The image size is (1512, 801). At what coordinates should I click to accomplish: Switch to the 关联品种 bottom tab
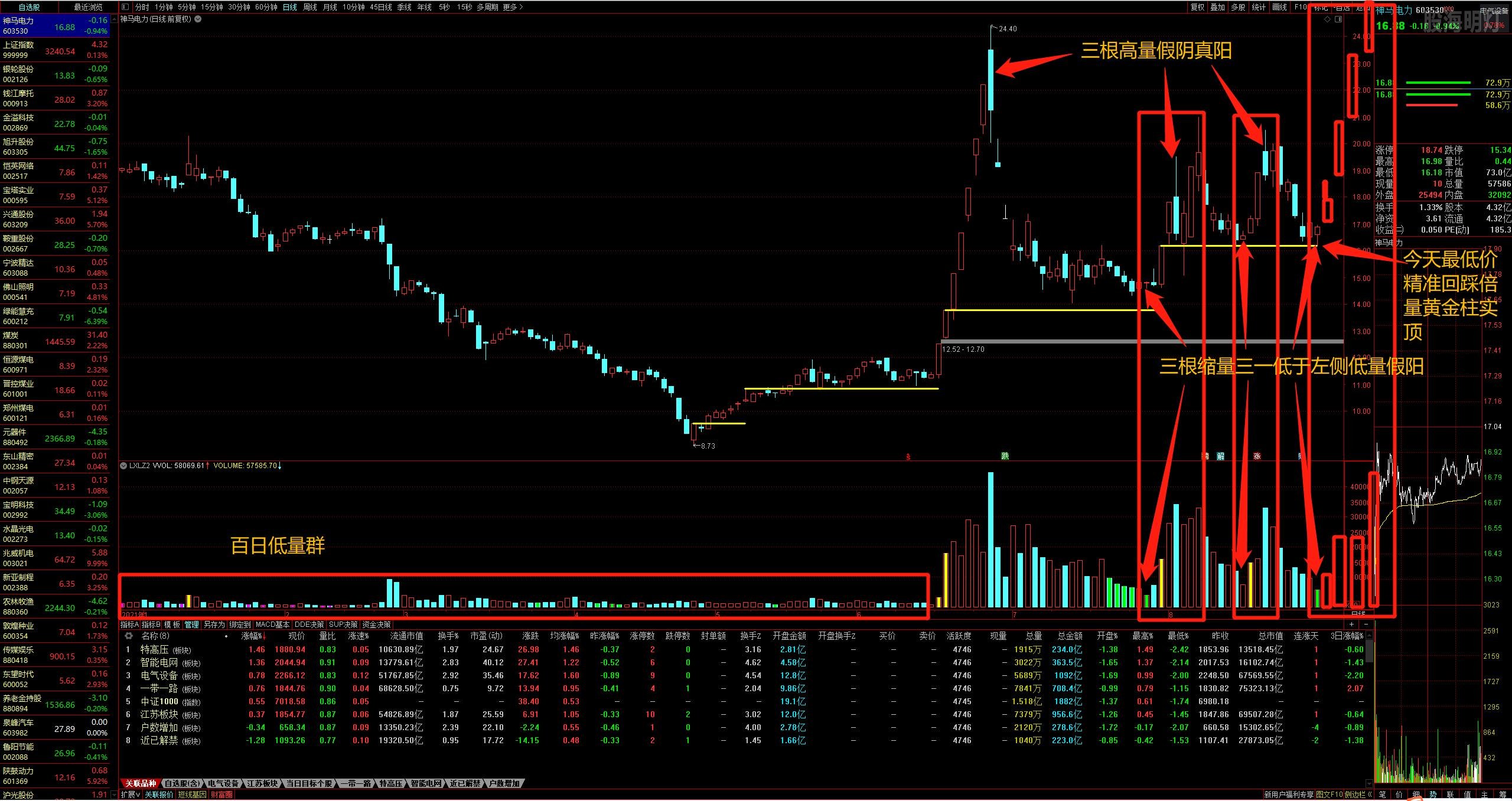141,783
